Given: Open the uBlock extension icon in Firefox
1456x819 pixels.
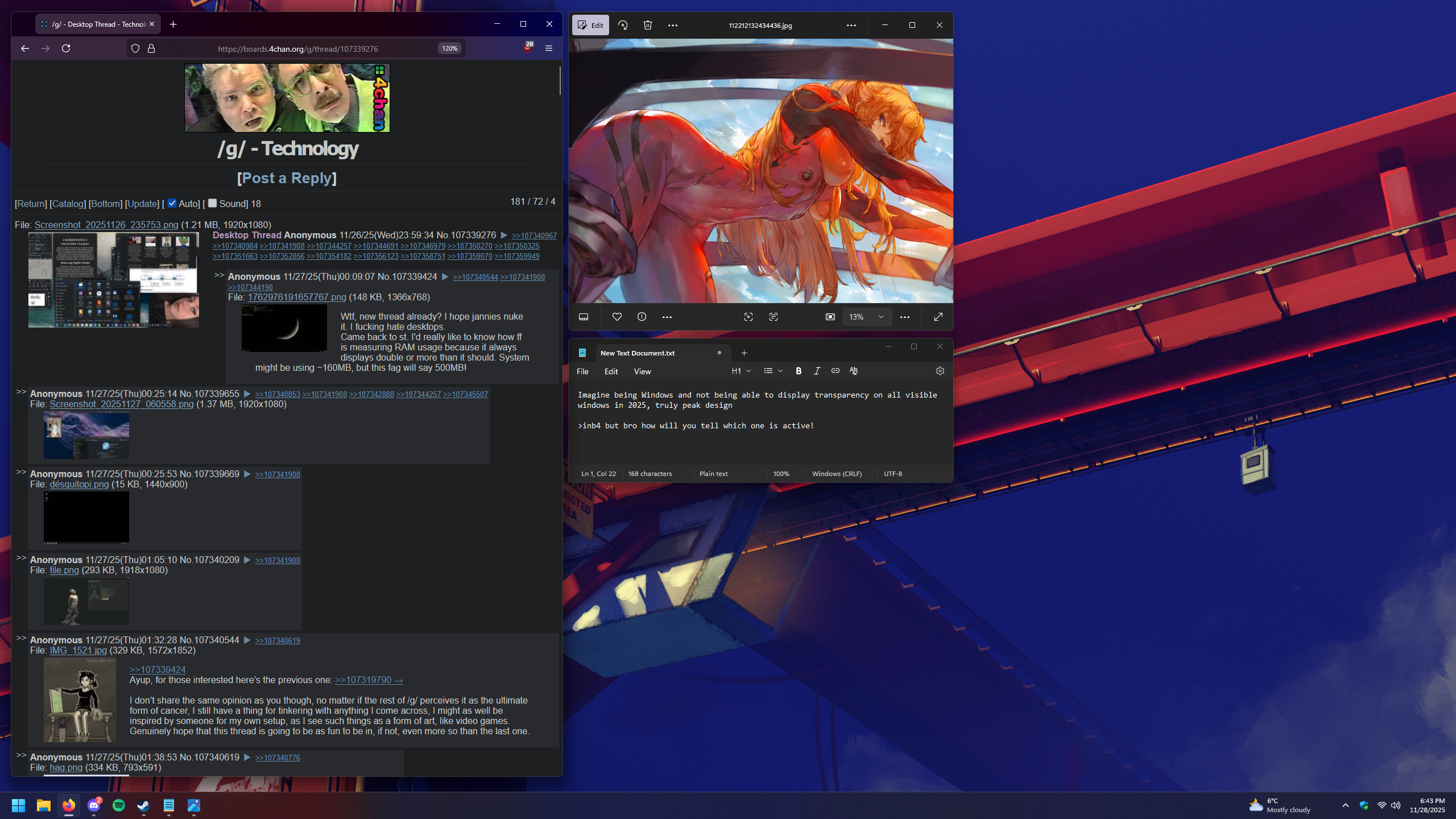Looking at the screenshot, I should [528, 48].
